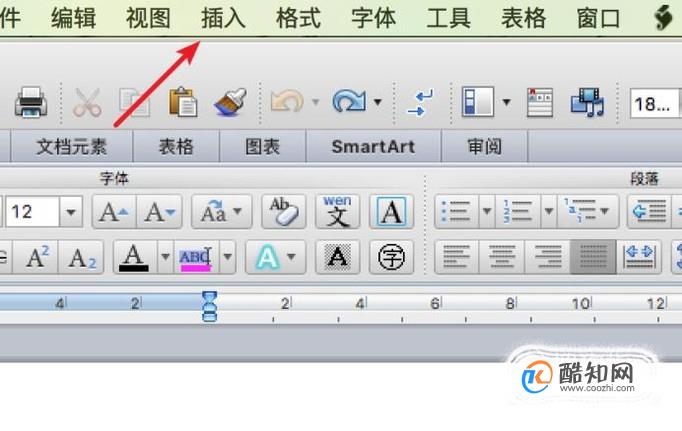Click the zoom percentage field

(655, 104)
